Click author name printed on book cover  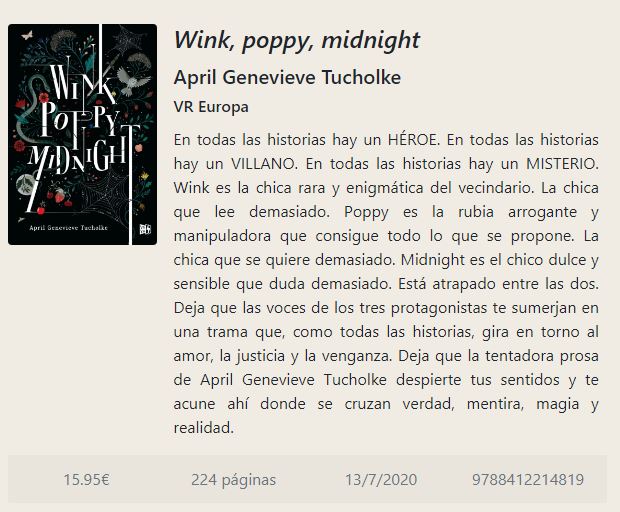coord(68,228)
